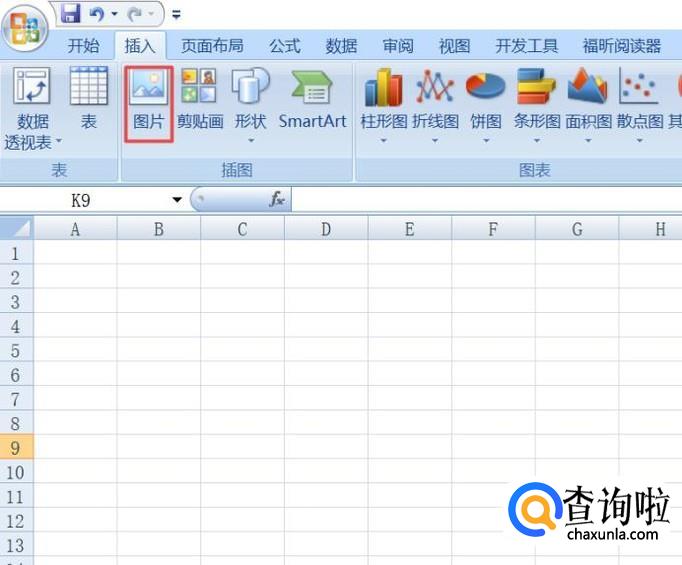Insert a SmartArt graphic

[312, 102]
